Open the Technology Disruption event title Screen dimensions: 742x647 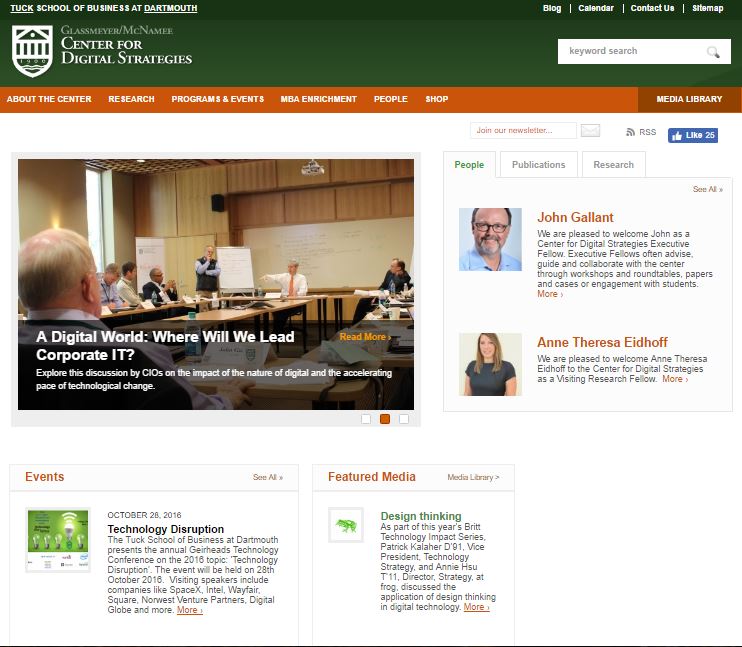(x=166, y=529)
